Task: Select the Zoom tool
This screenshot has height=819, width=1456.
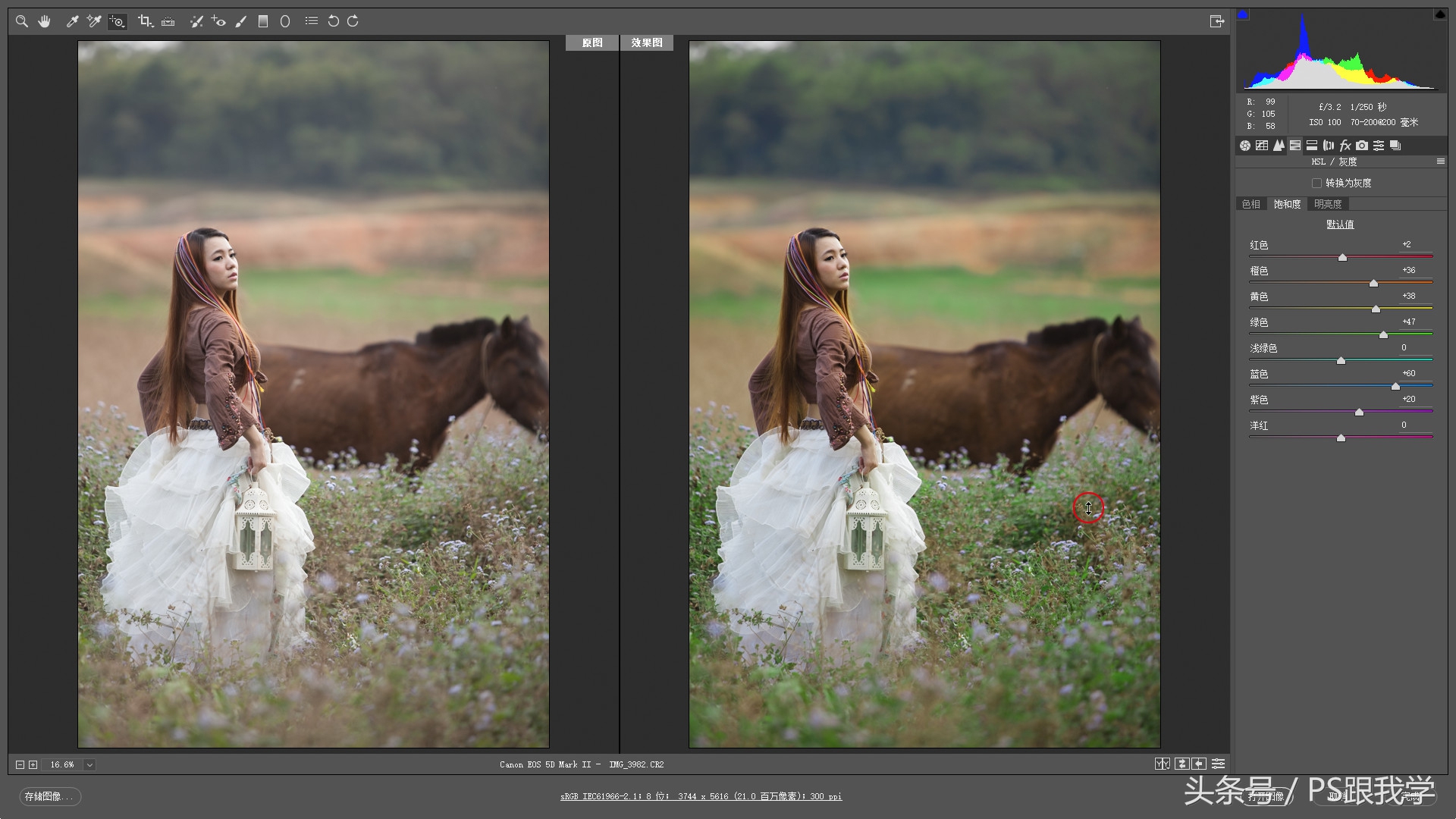Action: pos(21,21)
